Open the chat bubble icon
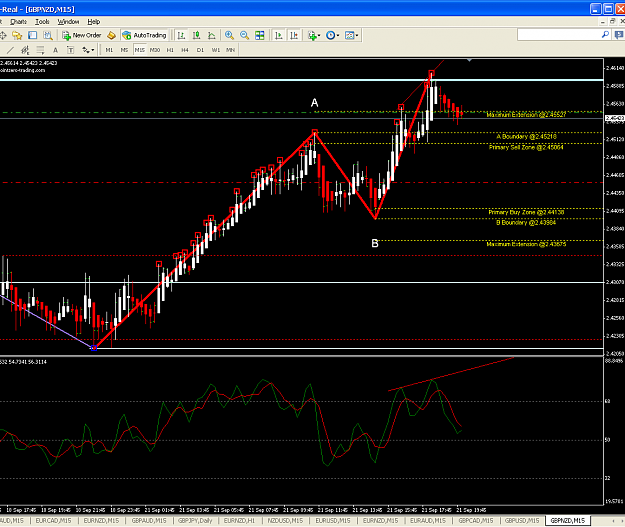 coord(619,35)
